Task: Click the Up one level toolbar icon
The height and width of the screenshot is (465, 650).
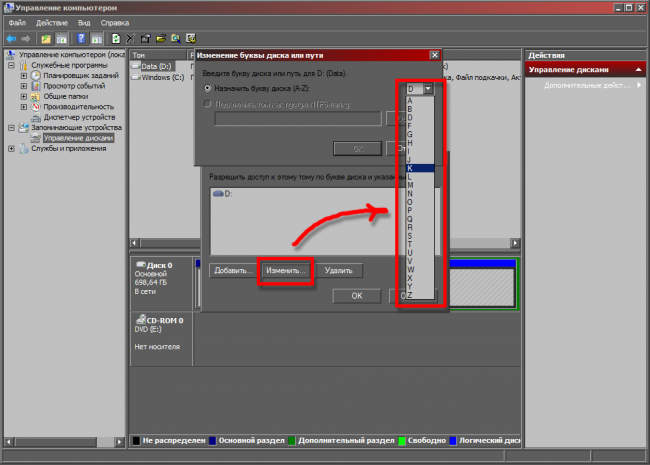Action: [46, 38]
